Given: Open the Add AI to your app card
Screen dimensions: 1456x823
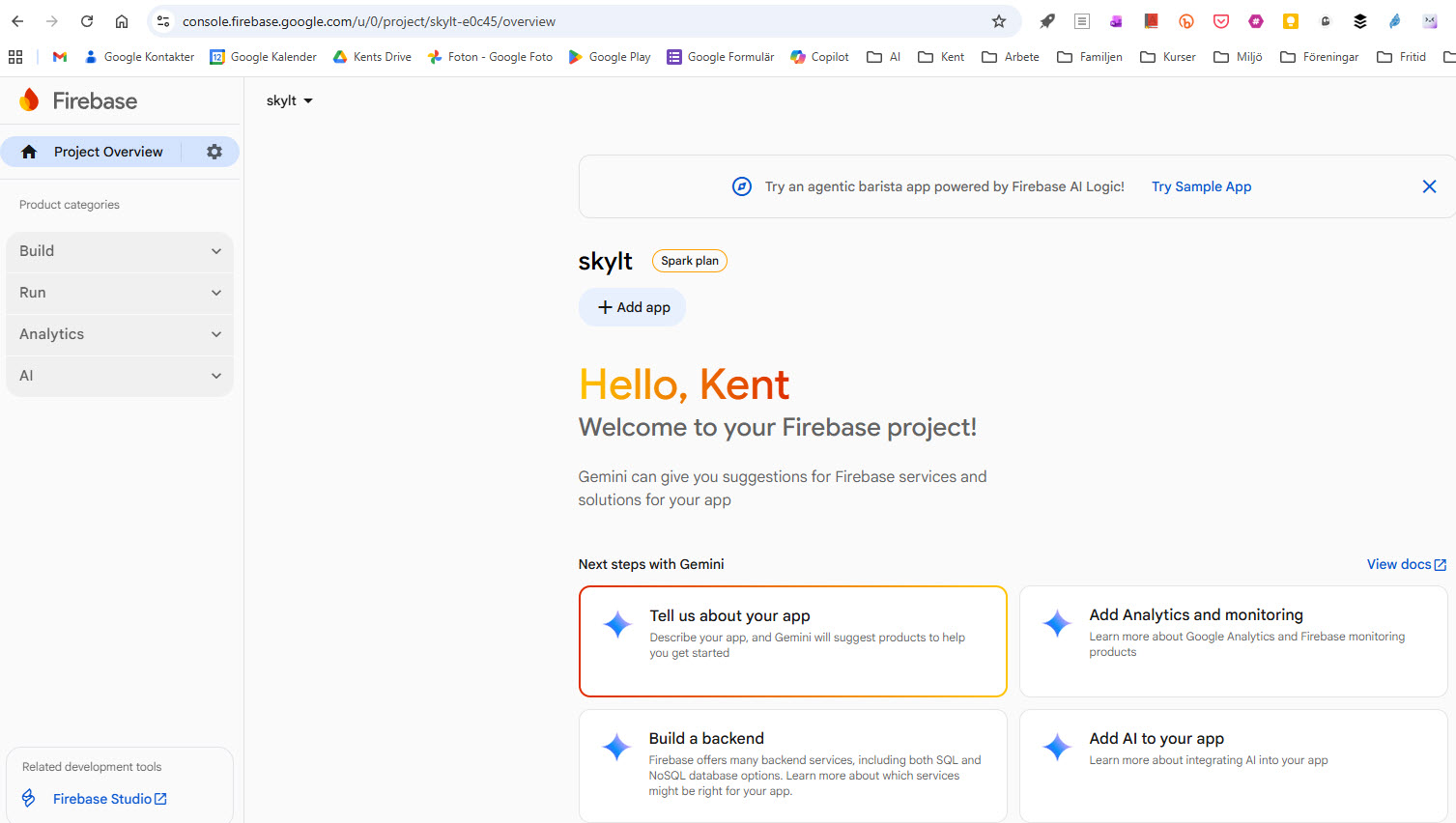Looking at the screenshot, I should coord(1233,766).
